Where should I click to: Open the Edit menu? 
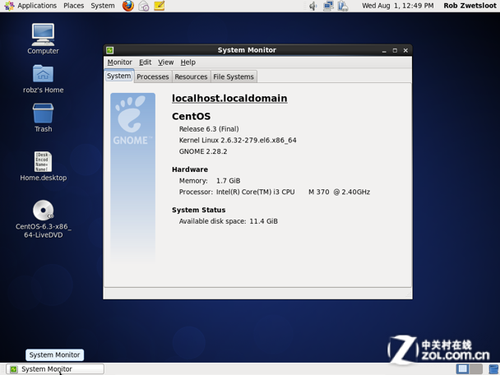(x=145, y=62)
